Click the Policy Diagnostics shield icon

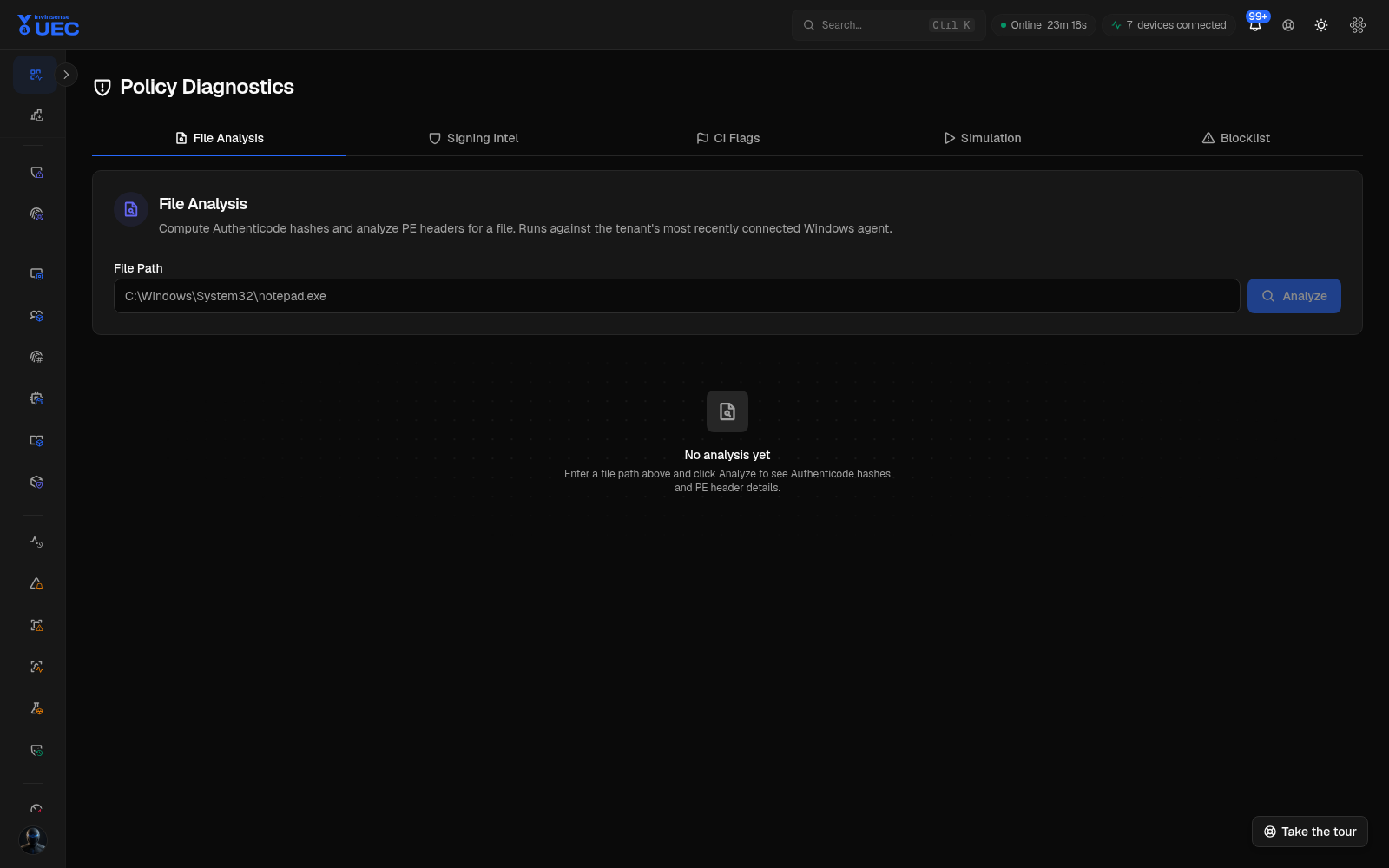(102, 87)
